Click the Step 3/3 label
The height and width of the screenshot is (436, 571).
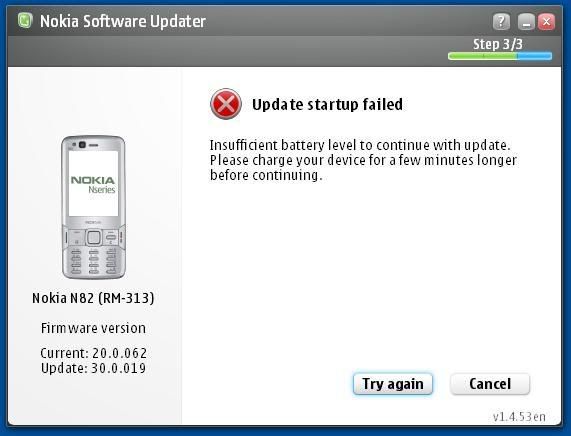coord(498,44)
